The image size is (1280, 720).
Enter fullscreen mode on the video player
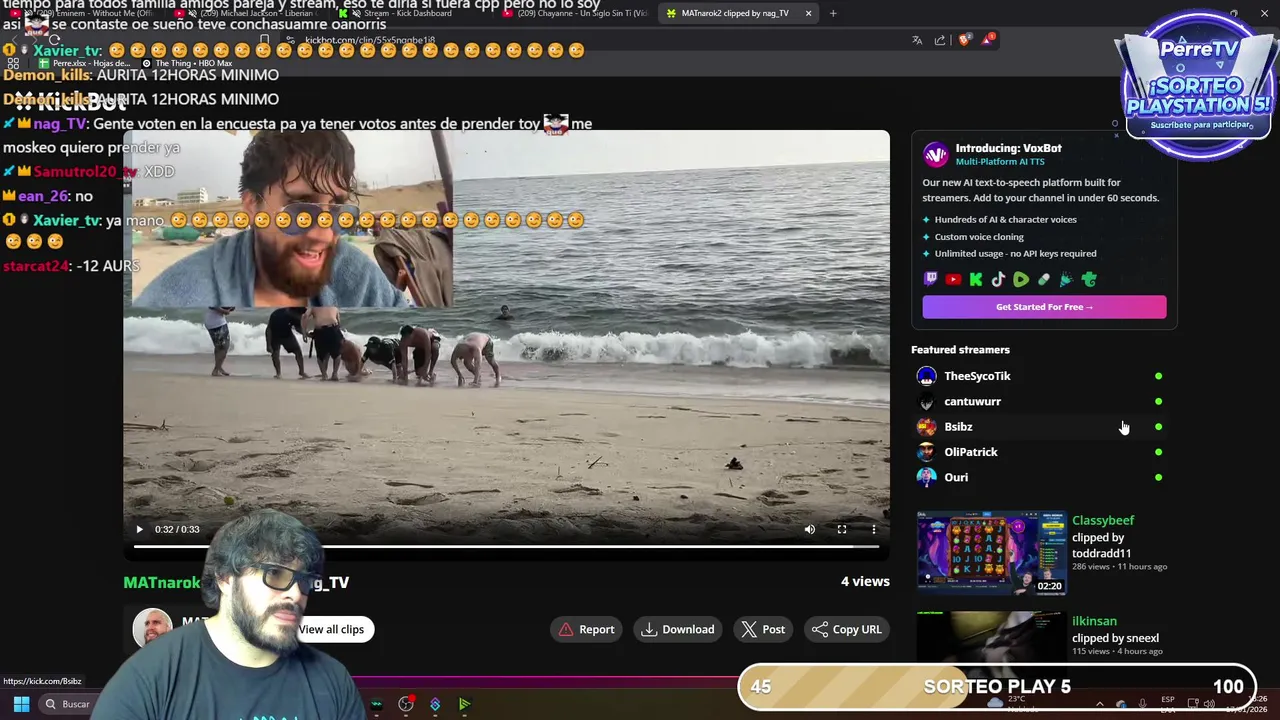click(x=842, y=529)
